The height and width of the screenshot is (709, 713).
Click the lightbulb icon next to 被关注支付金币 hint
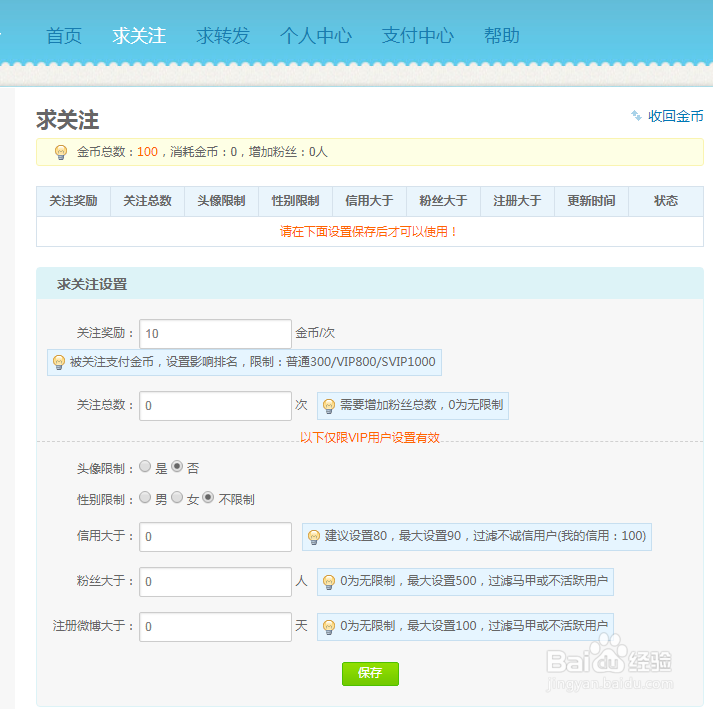(59, 362)
